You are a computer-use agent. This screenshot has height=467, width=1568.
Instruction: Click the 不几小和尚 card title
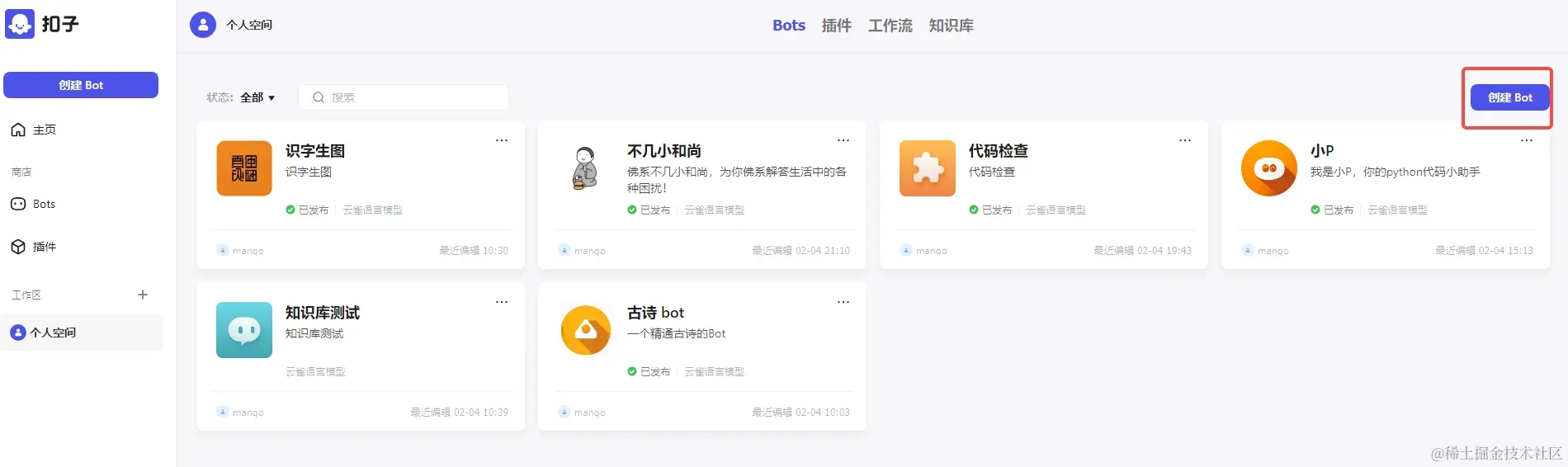tap(664, 151)
